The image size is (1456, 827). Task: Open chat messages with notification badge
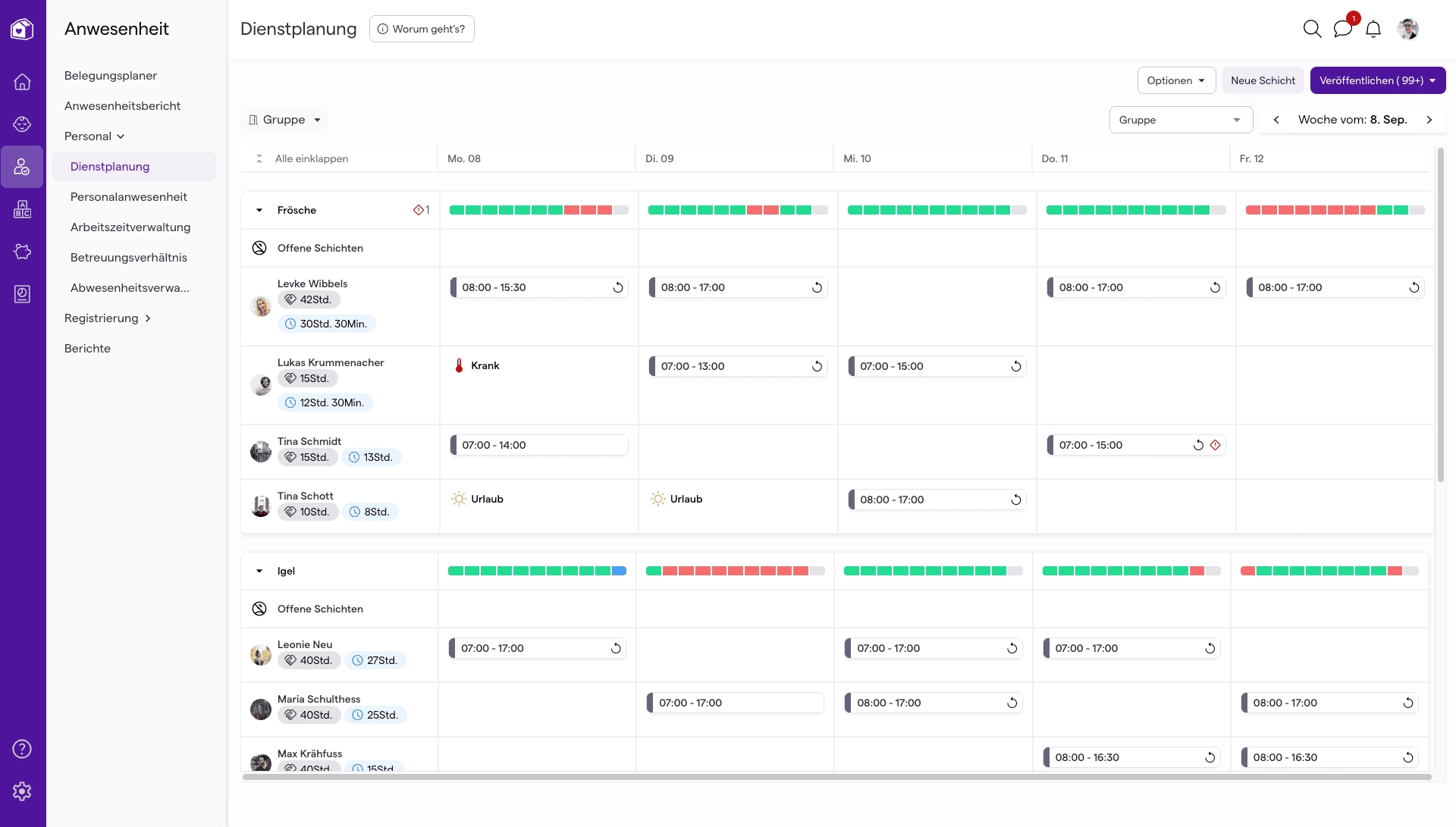[x=1343, y=29]
